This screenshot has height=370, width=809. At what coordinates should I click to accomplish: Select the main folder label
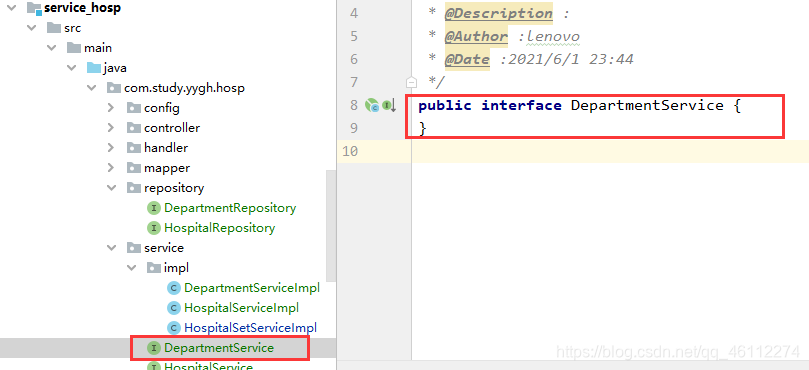point(98,48)
